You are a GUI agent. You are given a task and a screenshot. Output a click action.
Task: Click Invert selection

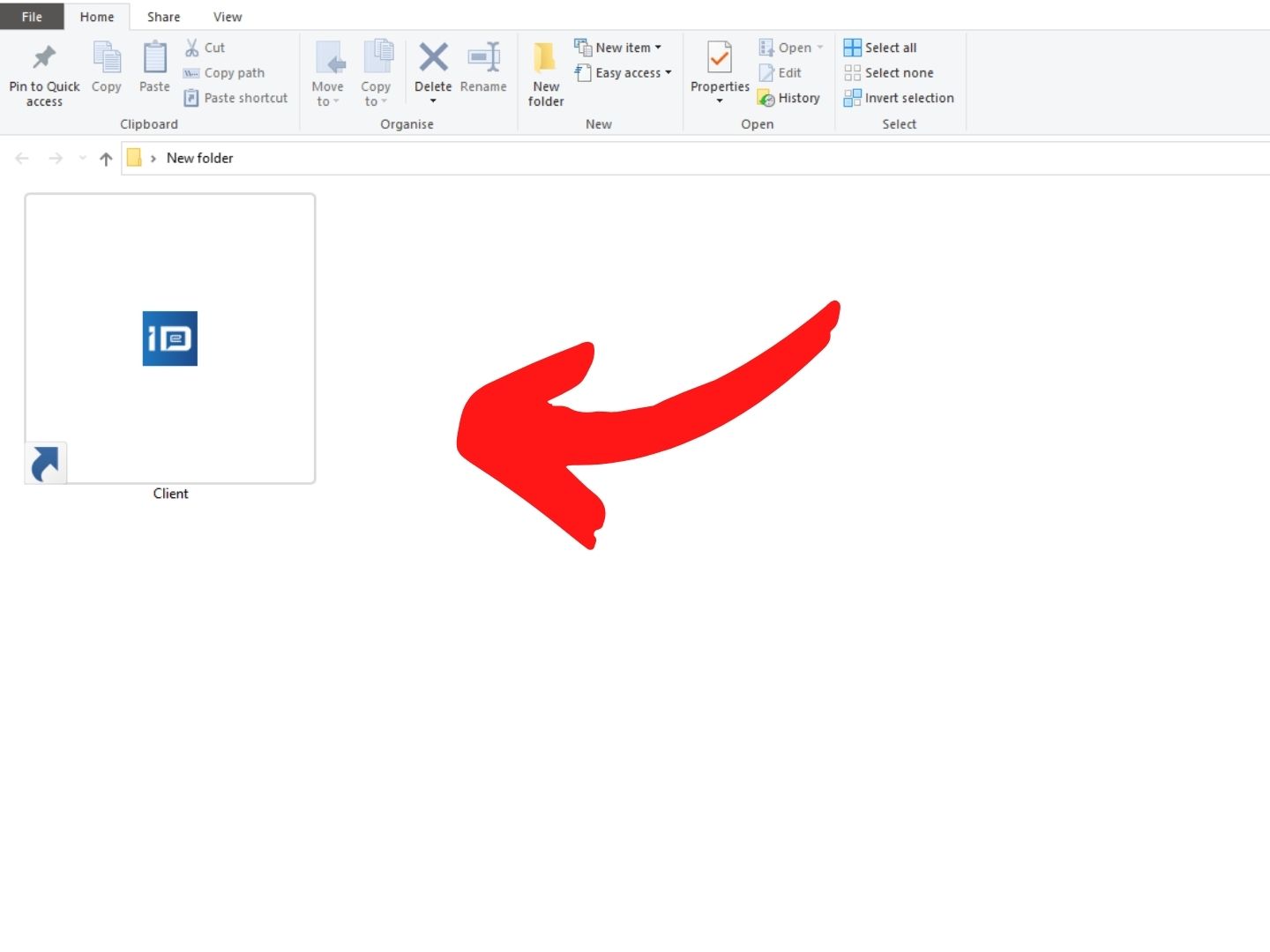pos(899,98)
